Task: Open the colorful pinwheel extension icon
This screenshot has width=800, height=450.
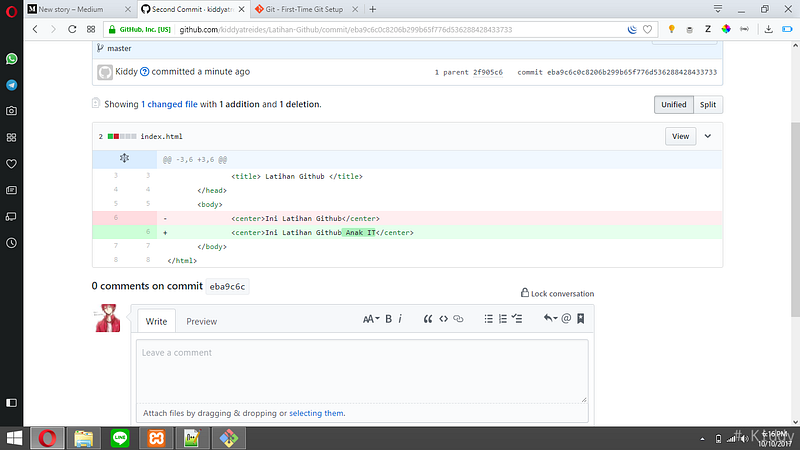Action: click(726, 30)
